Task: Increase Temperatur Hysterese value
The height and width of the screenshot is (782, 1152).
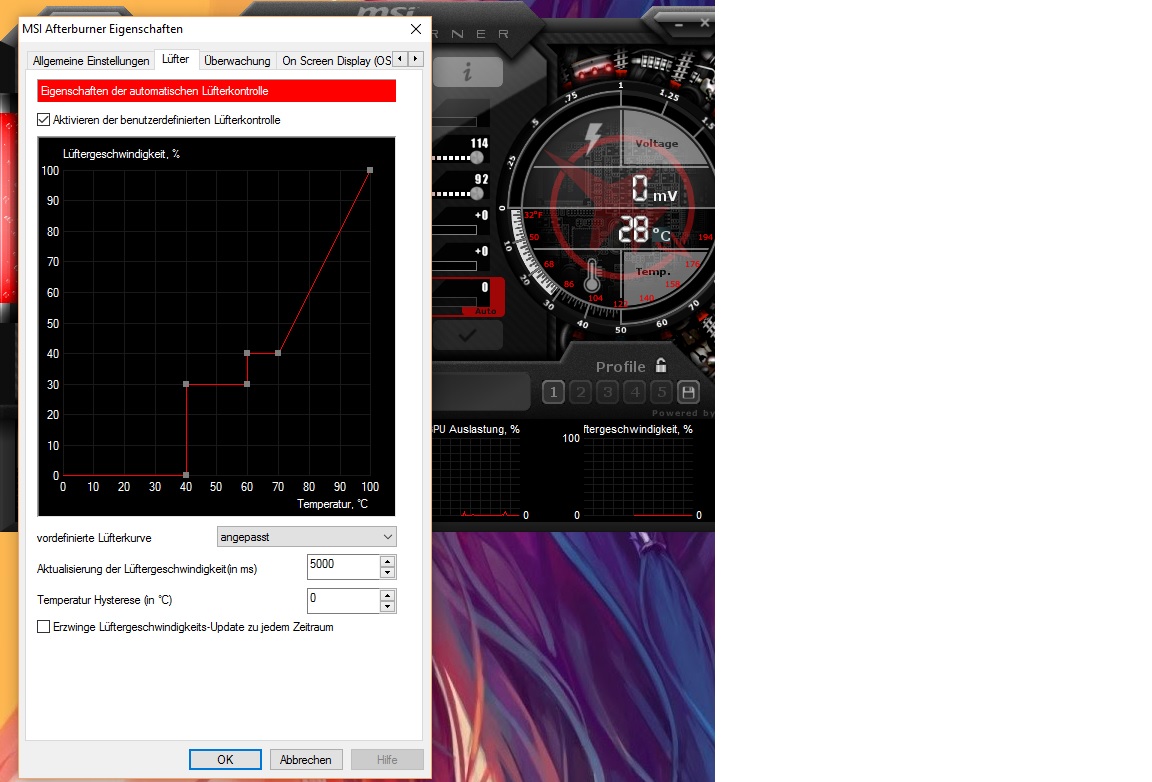Action: 388,595
